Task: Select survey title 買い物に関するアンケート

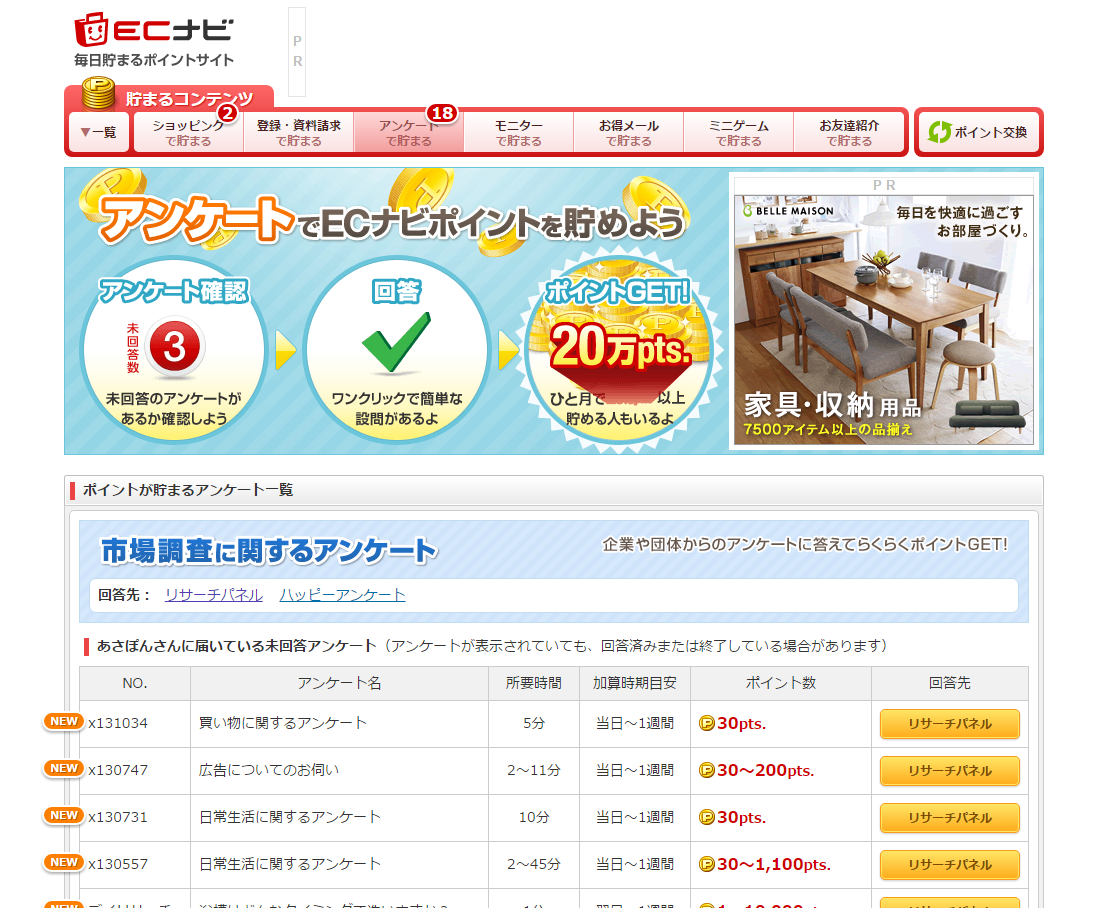Action: [x=283, y=723]
